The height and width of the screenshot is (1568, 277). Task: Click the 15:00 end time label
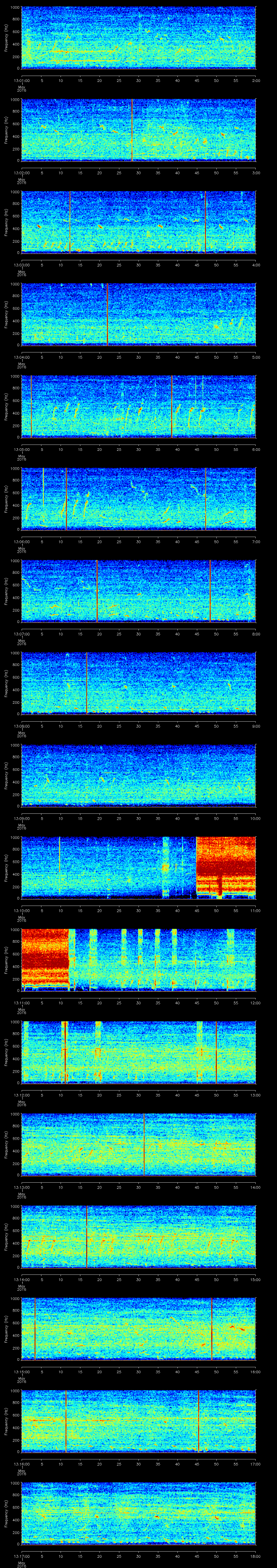point(256,1279)
